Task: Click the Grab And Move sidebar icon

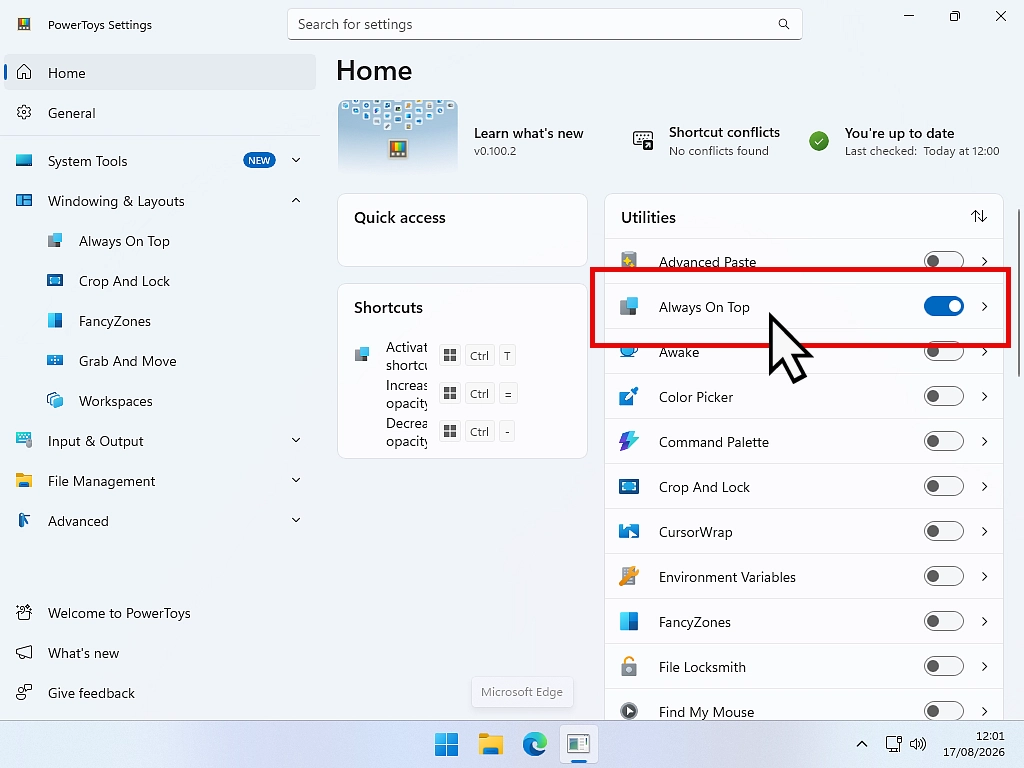Action: pos(55,360)
